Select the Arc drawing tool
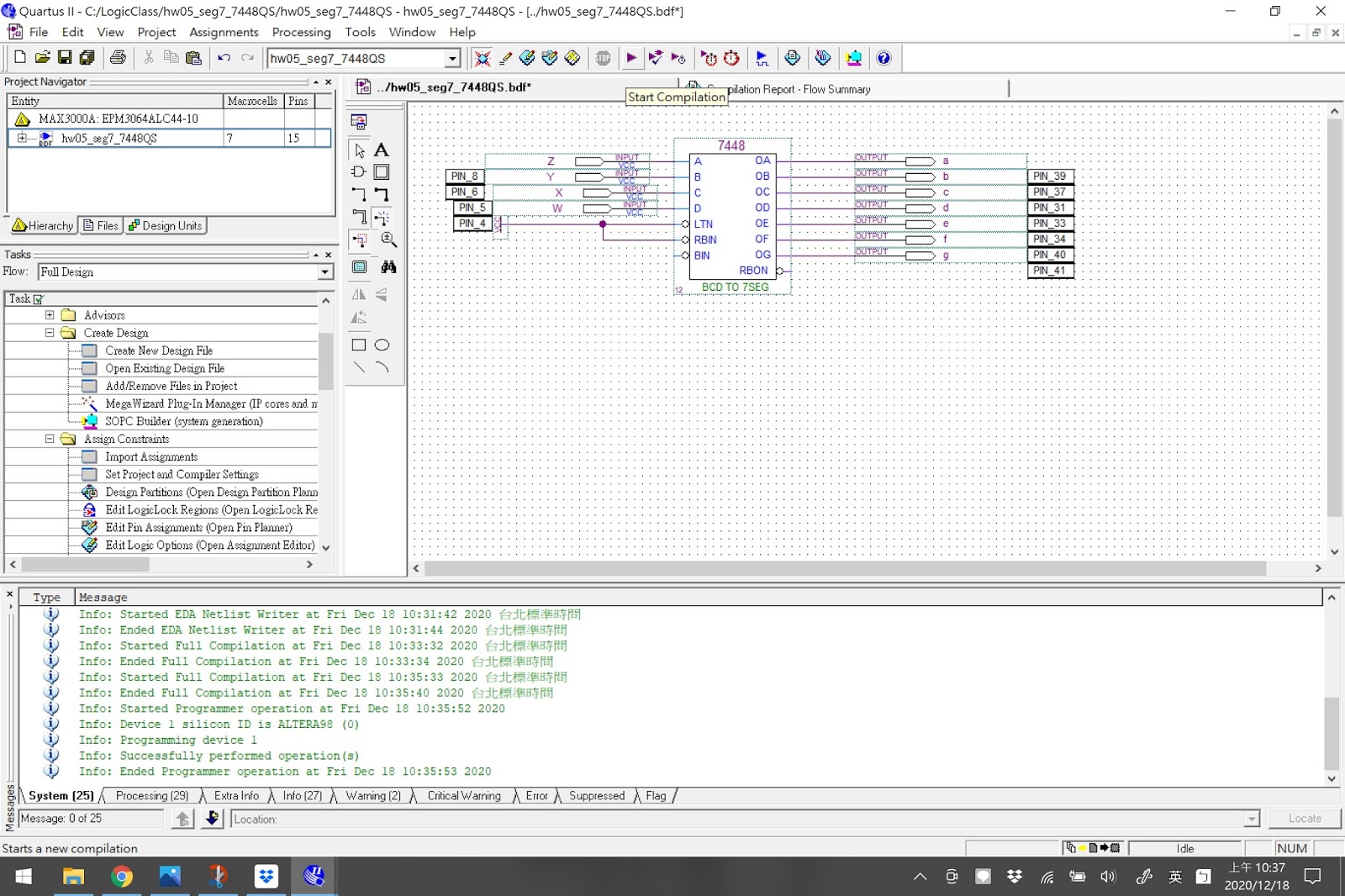1345x896 pixels. (382, 367)
